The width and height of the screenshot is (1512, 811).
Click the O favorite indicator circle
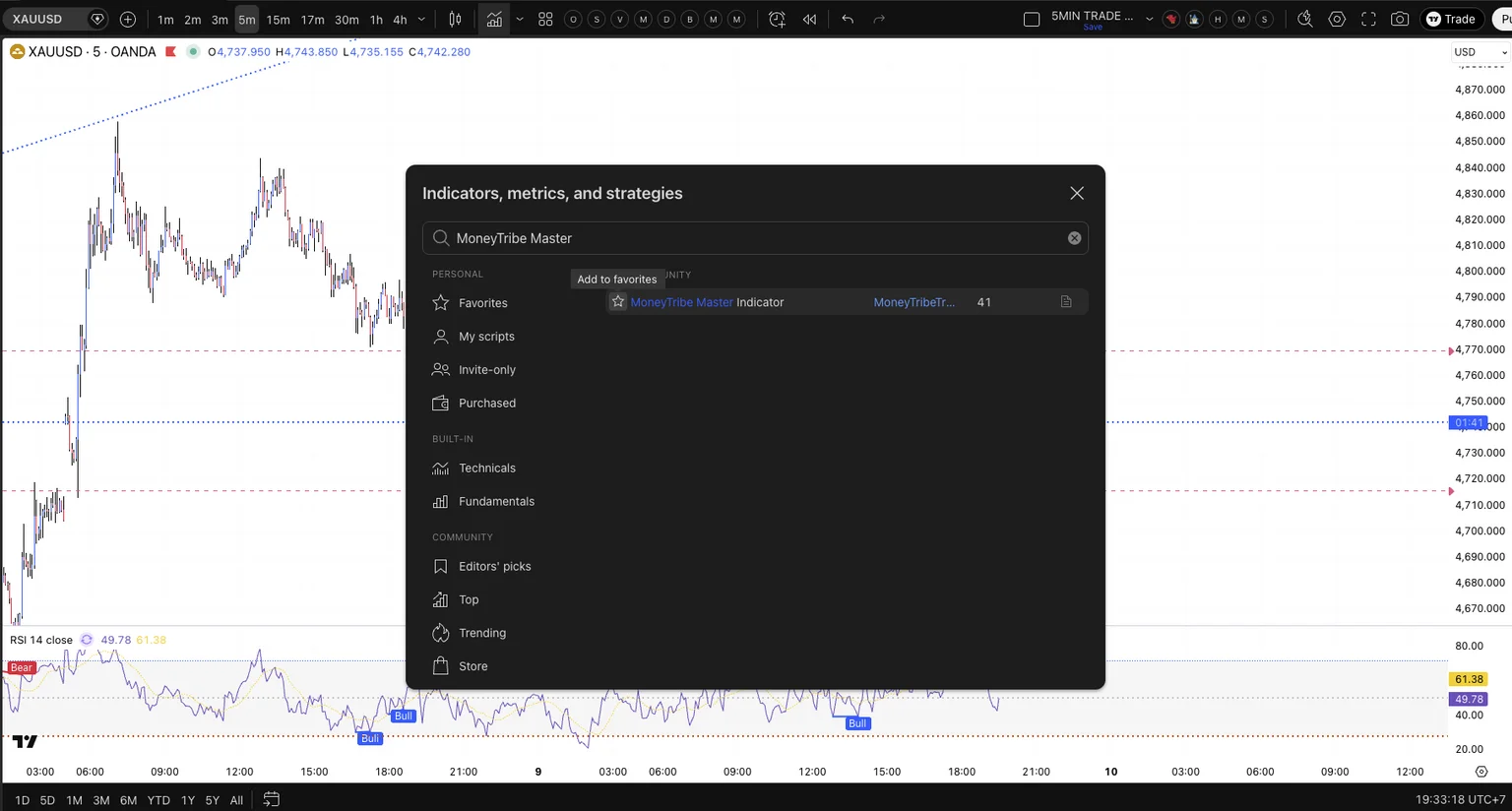tap(573, 19)
